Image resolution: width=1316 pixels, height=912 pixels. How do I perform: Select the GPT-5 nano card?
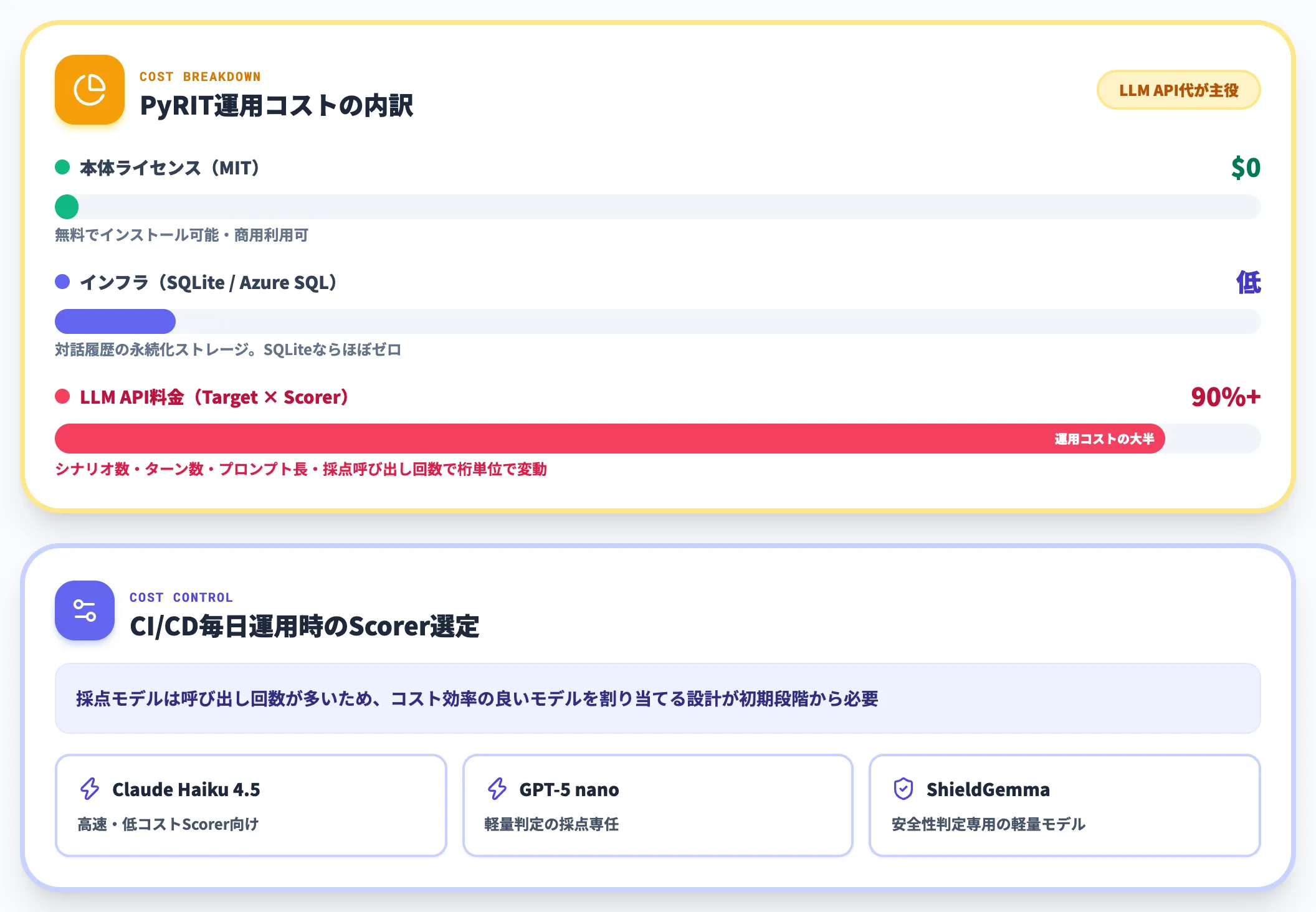[658, 805]
